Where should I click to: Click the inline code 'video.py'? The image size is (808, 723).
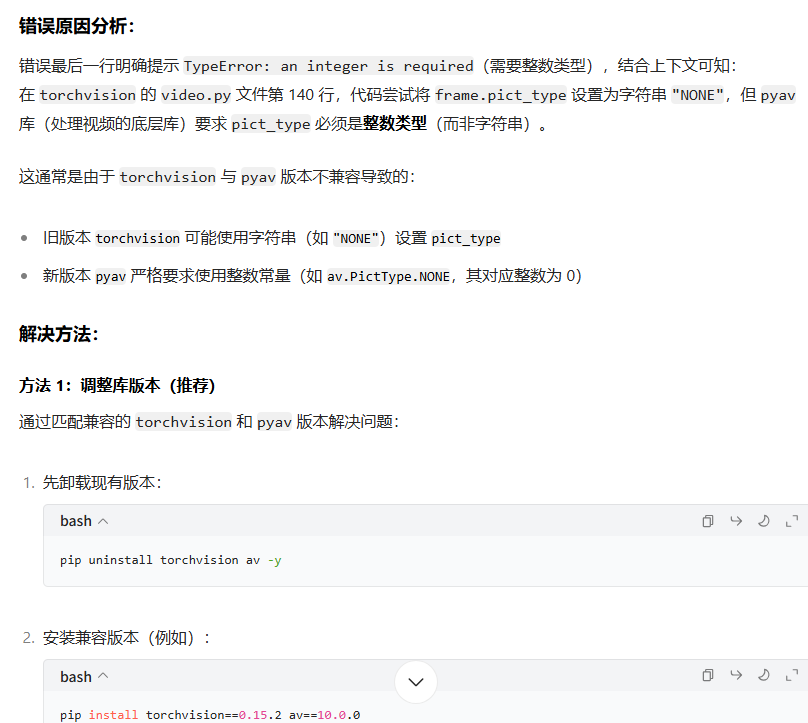[x=196, y=95]
